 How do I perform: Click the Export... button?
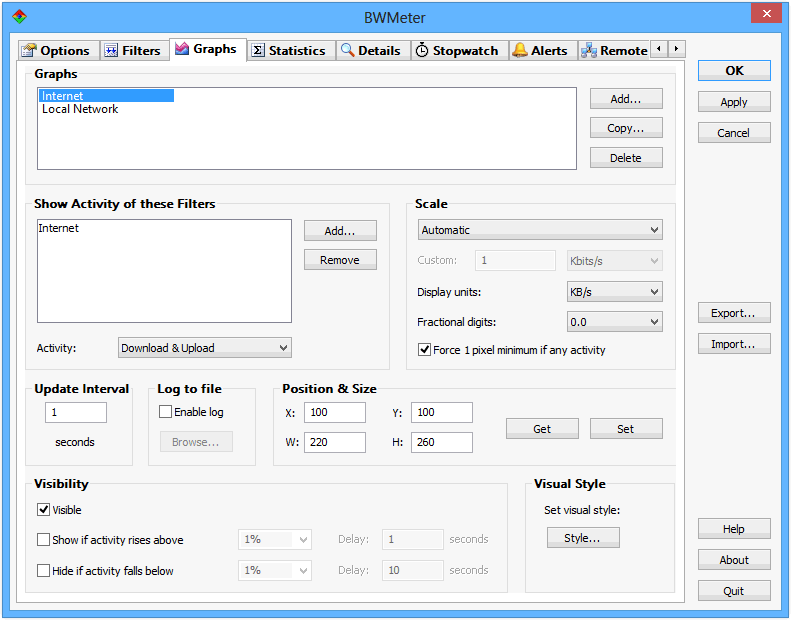[734, 313]
